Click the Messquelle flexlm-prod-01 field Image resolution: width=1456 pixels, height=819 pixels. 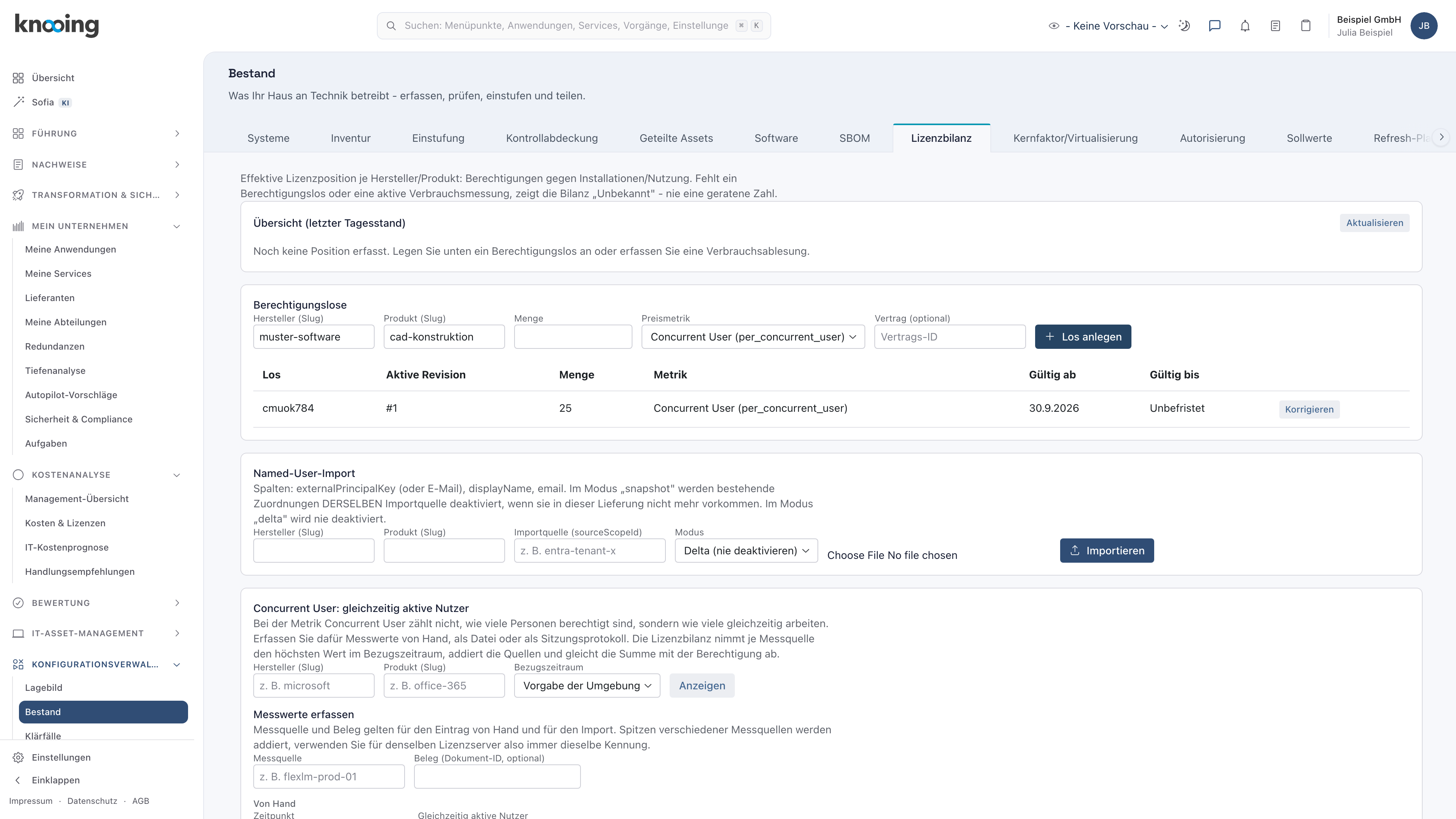click(329, 777)
